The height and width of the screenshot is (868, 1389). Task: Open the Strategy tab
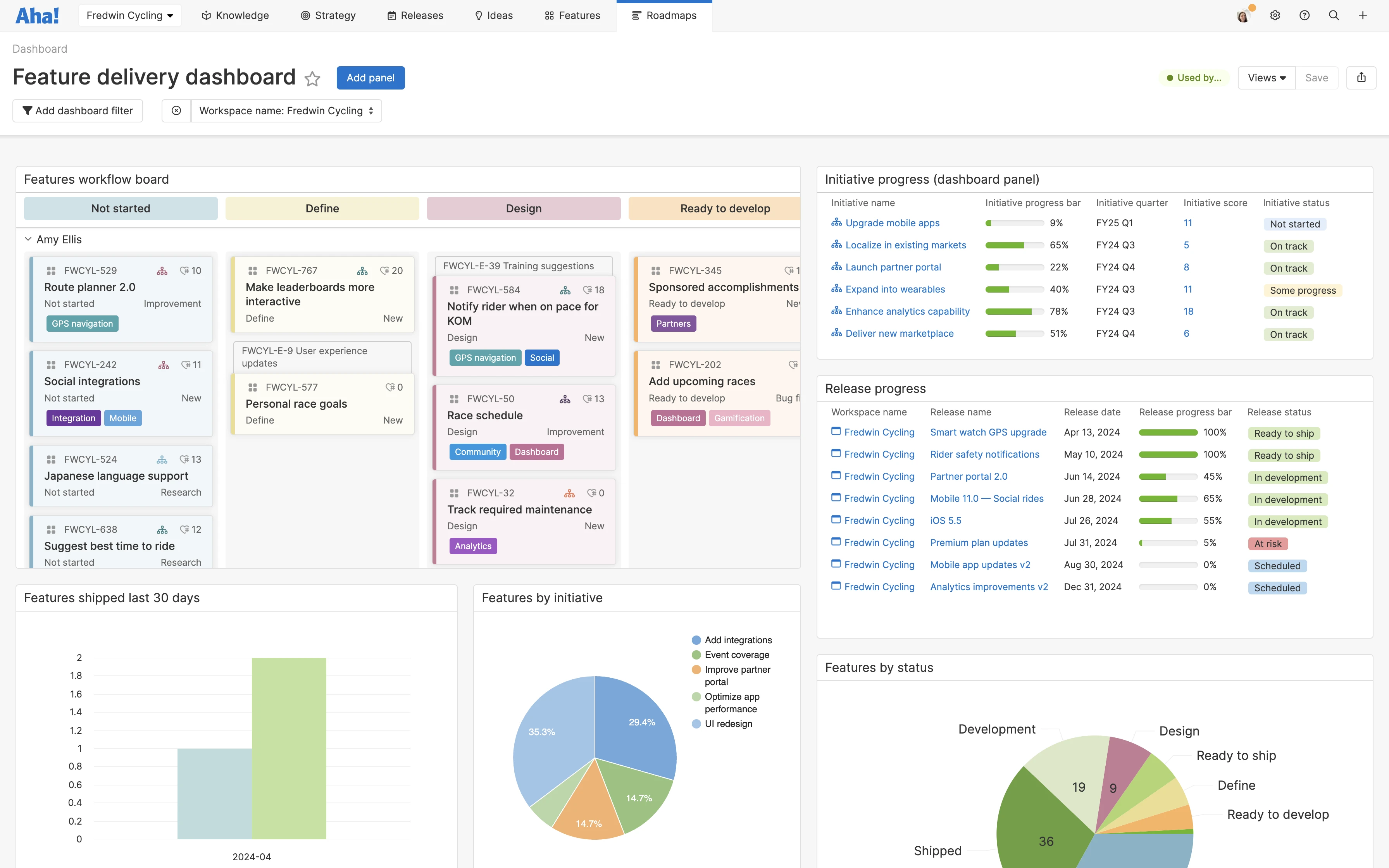(328, 15)
